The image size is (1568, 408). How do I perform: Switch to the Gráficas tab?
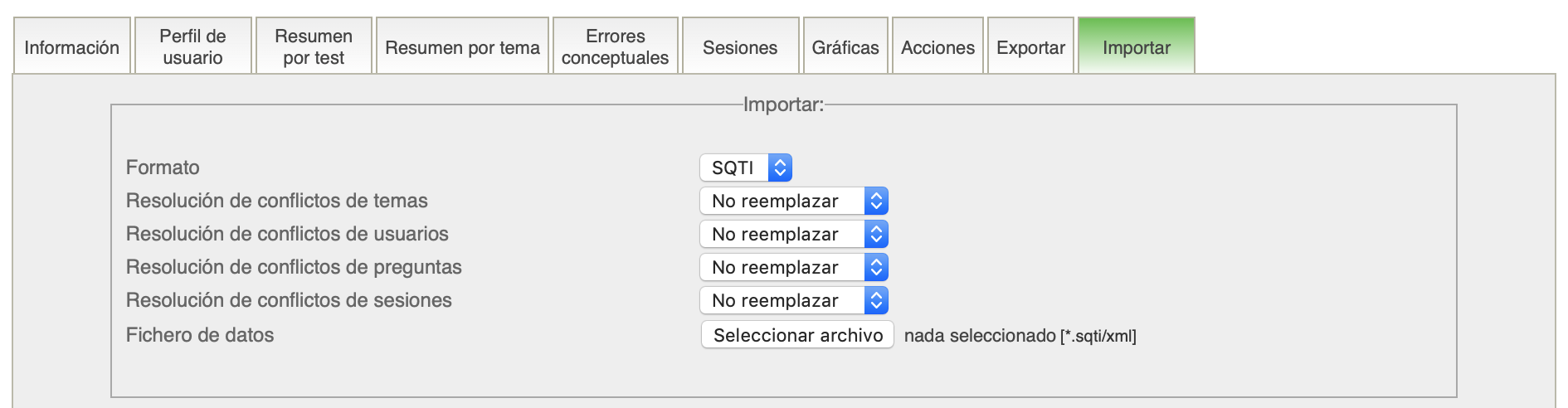point(845,47)
